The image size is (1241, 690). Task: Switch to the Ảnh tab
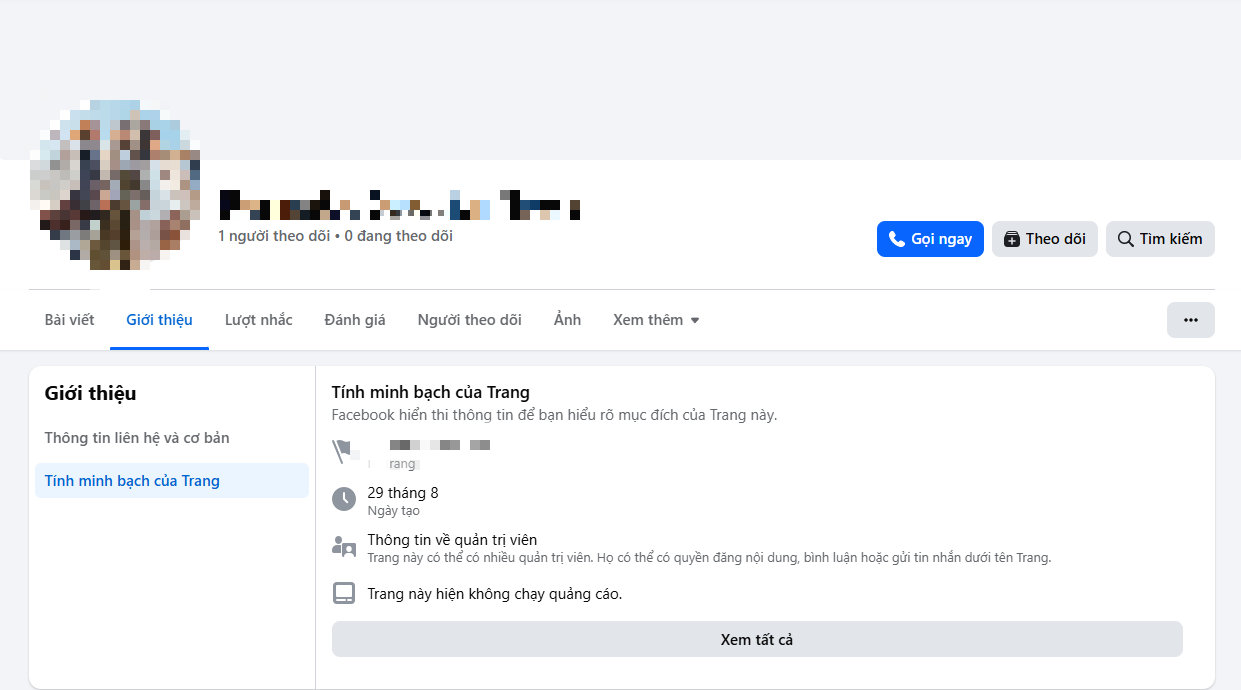point(567,320)
